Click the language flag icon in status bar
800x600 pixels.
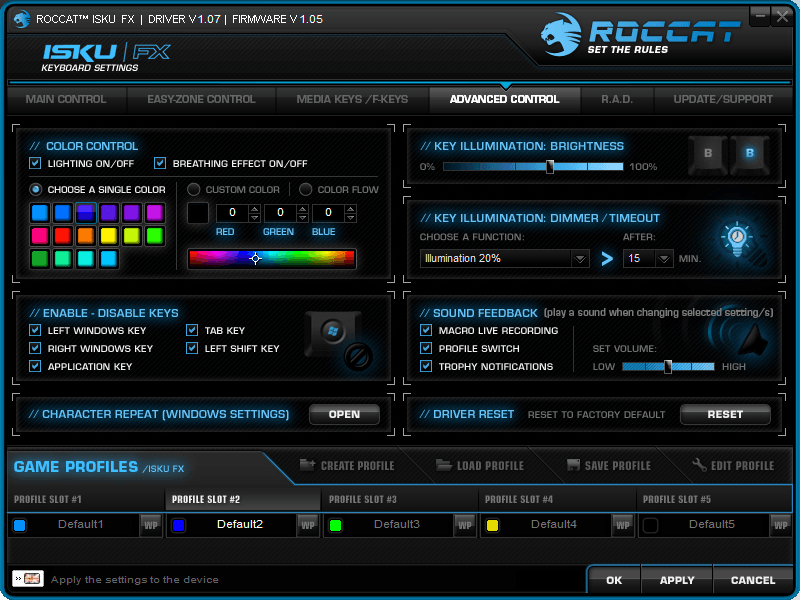pos(28,579)
